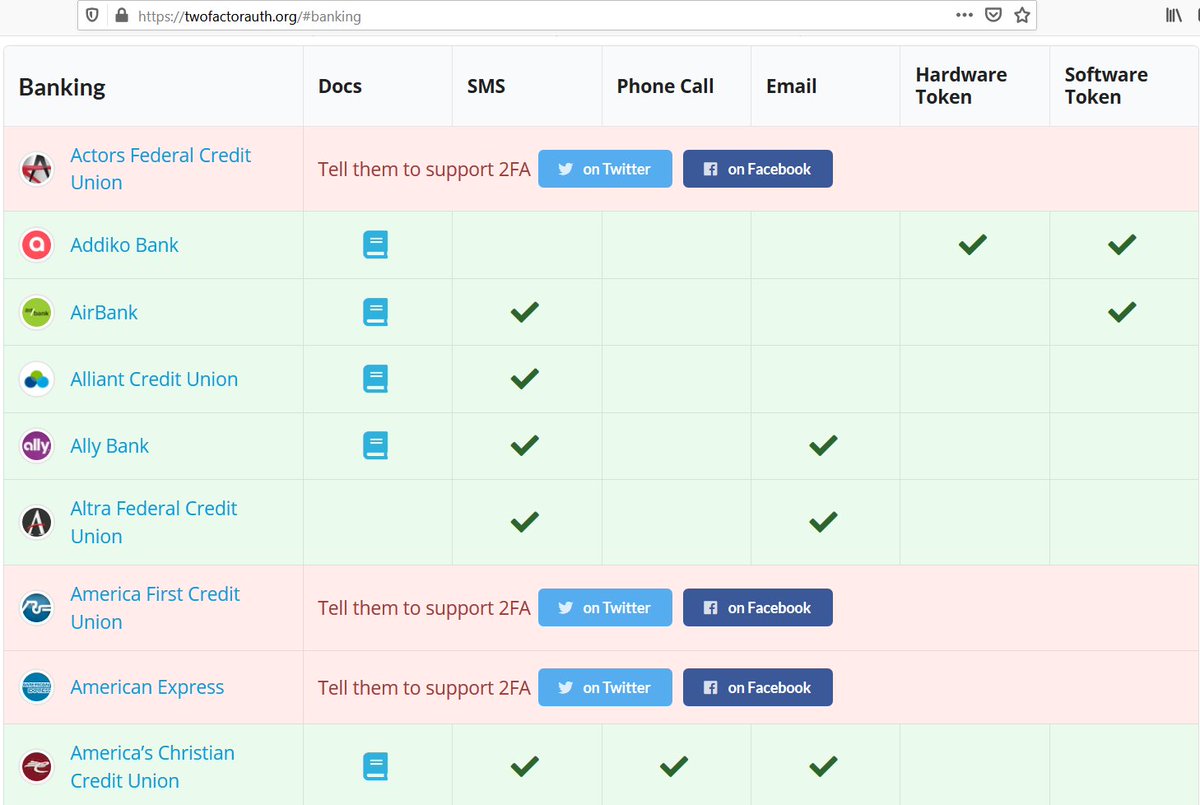Image resolution: width=1200 pixels, height=805 pixels.
Task: Click America's Christian Credit Union Email checkmark
Action: click(823, 766)
